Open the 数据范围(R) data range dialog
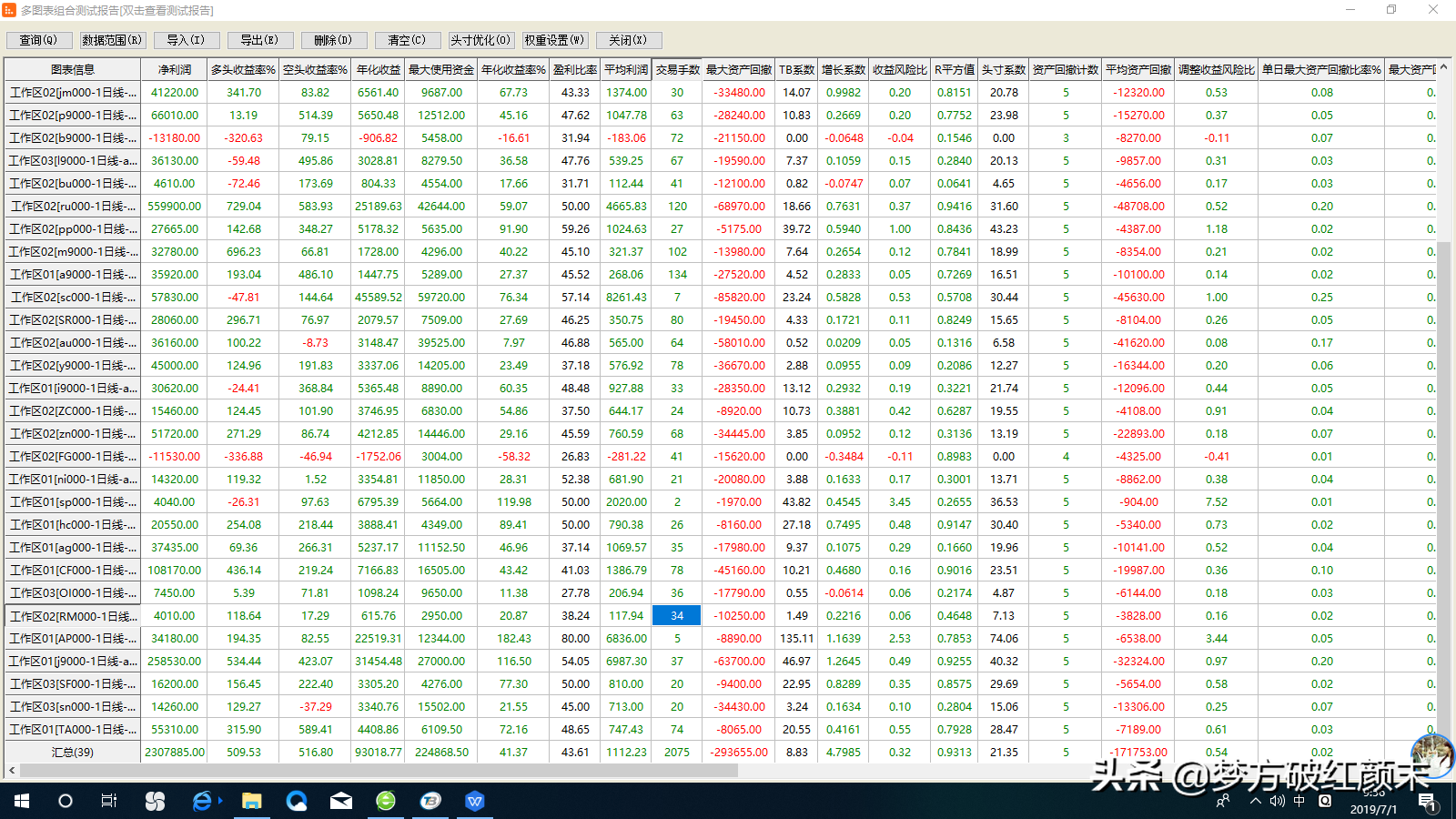 pyautogui.click(x=113, y=40)
